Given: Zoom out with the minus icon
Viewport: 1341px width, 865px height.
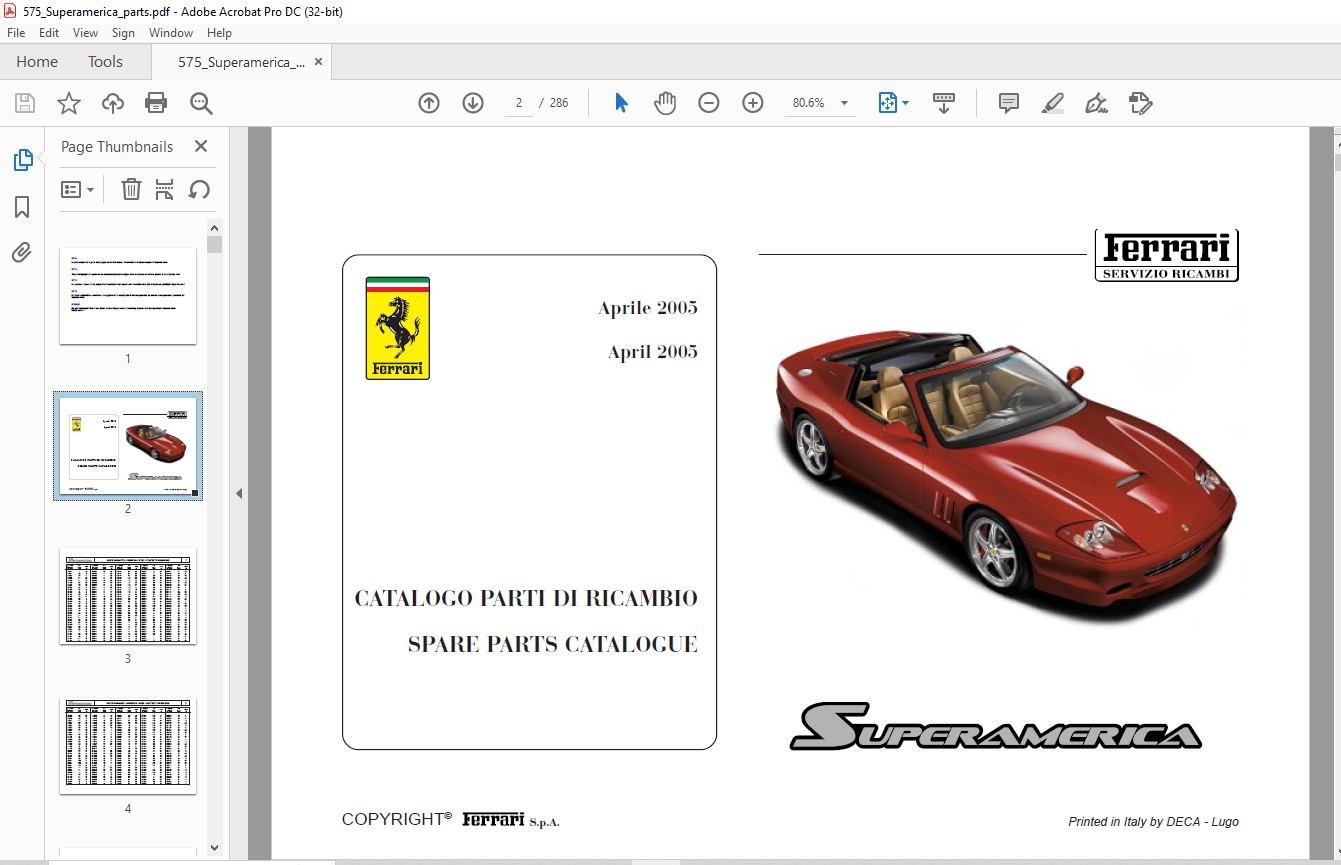Looking at the screenshot, I should click(709, 103).
